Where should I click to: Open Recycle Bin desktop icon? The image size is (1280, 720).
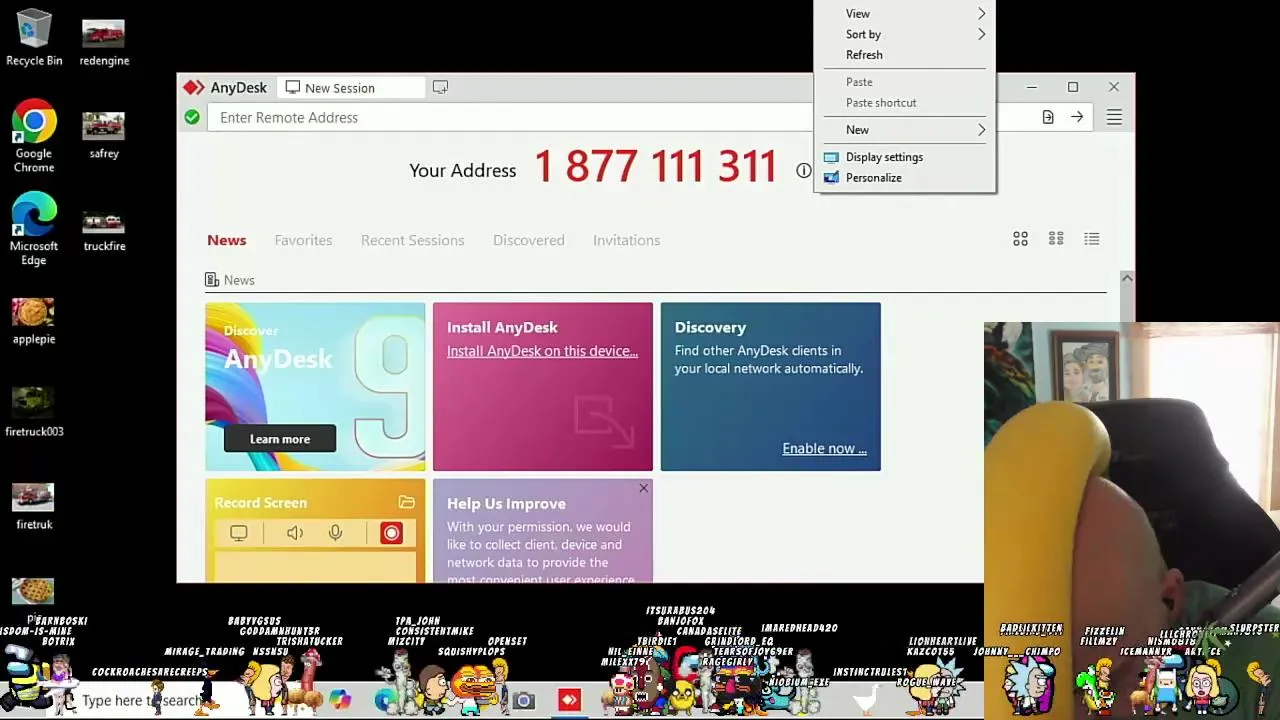[x=34, y=38]
